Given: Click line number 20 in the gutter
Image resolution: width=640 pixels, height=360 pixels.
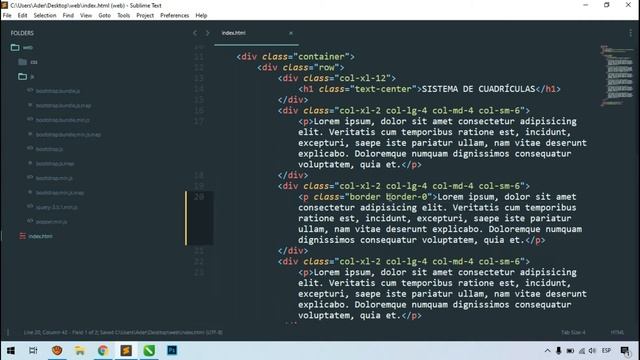Looking at the screenshot, I should 199,197.
